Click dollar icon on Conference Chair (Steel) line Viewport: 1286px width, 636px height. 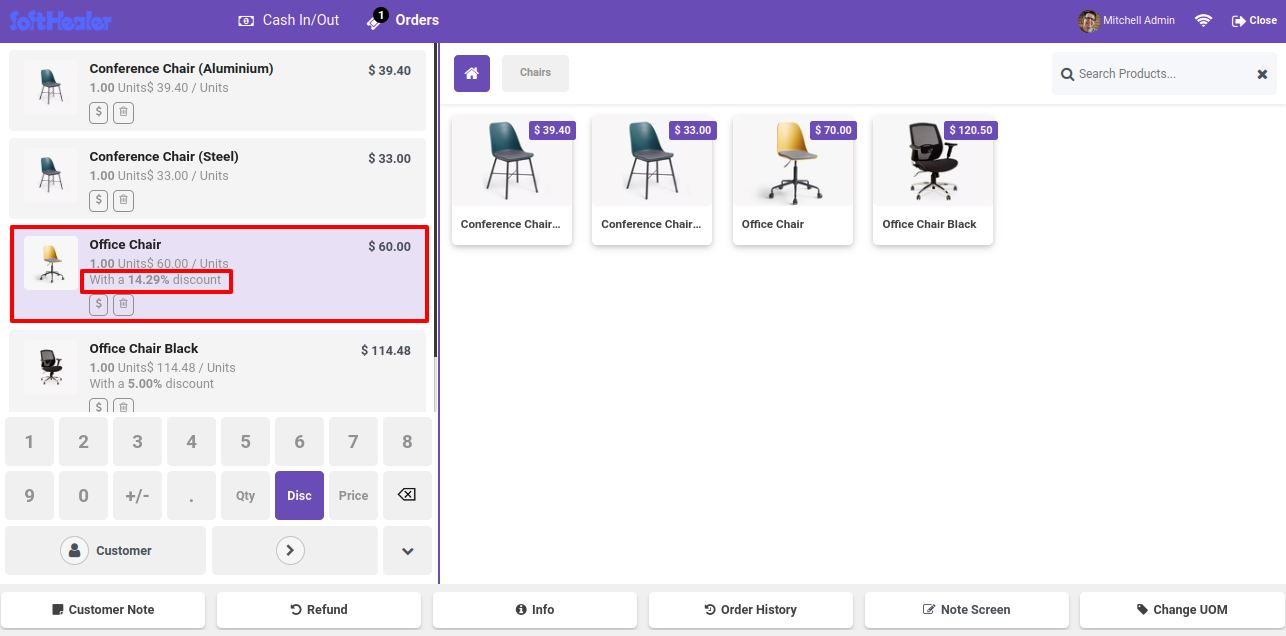[x=98, y=201]
